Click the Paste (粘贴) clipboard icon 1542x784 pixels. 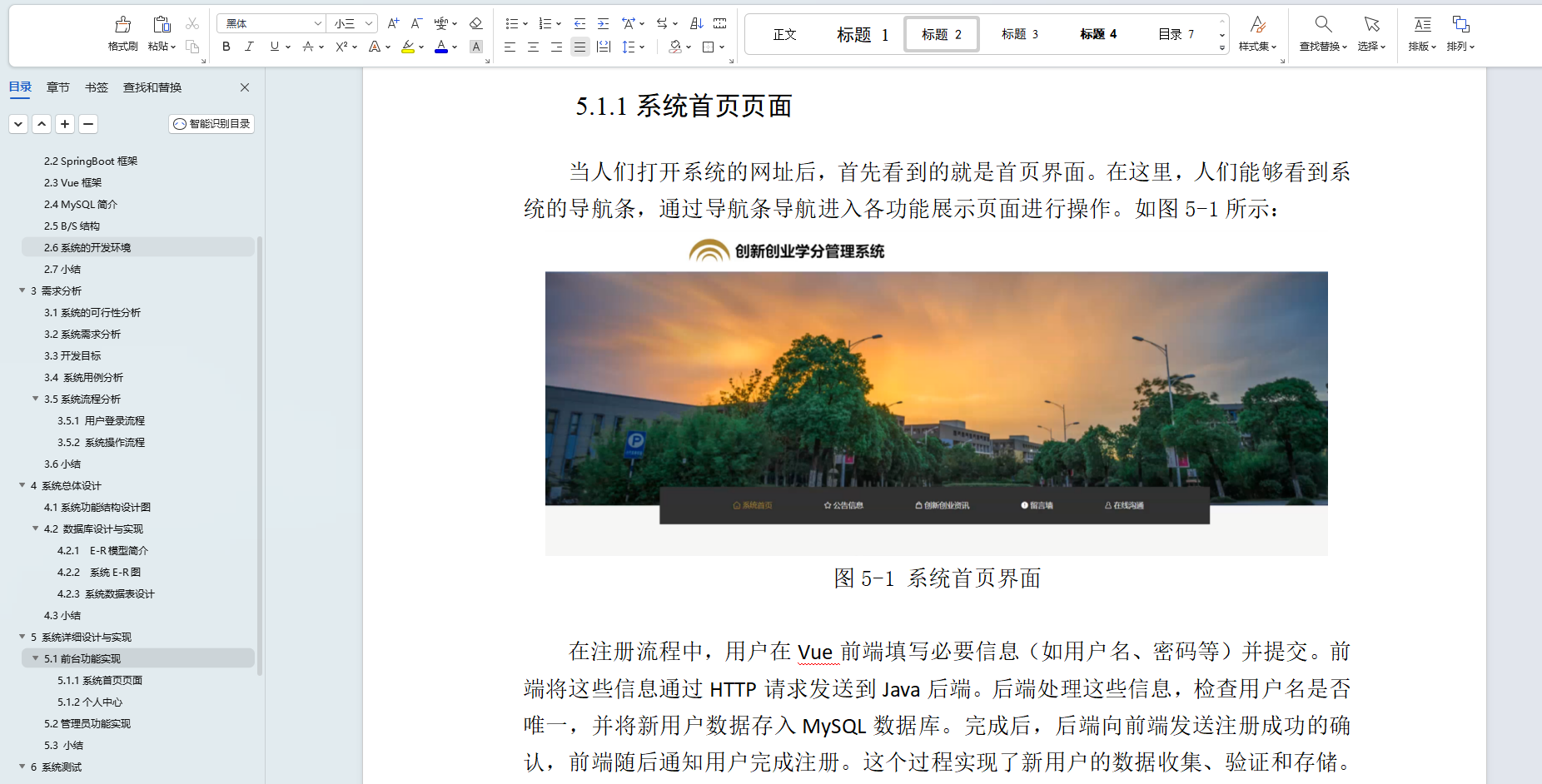162,25
